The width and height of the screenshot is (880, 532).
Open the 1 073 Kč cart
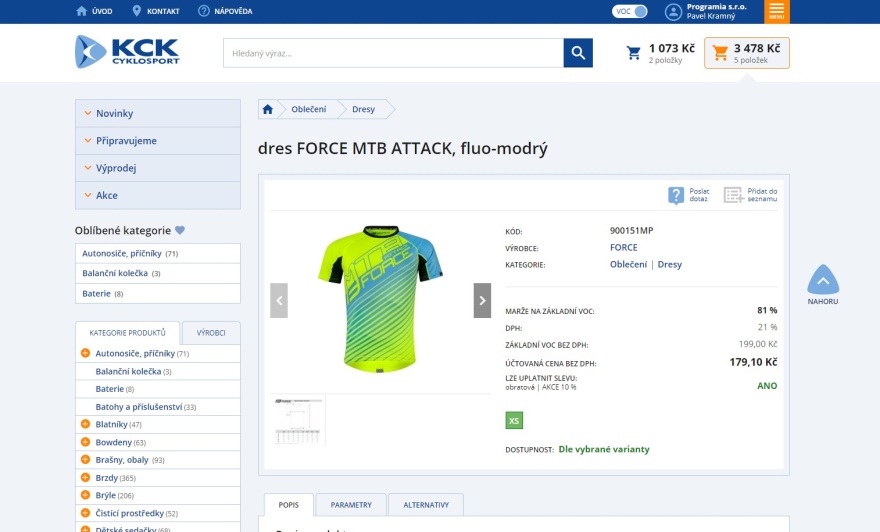[661, 53]
